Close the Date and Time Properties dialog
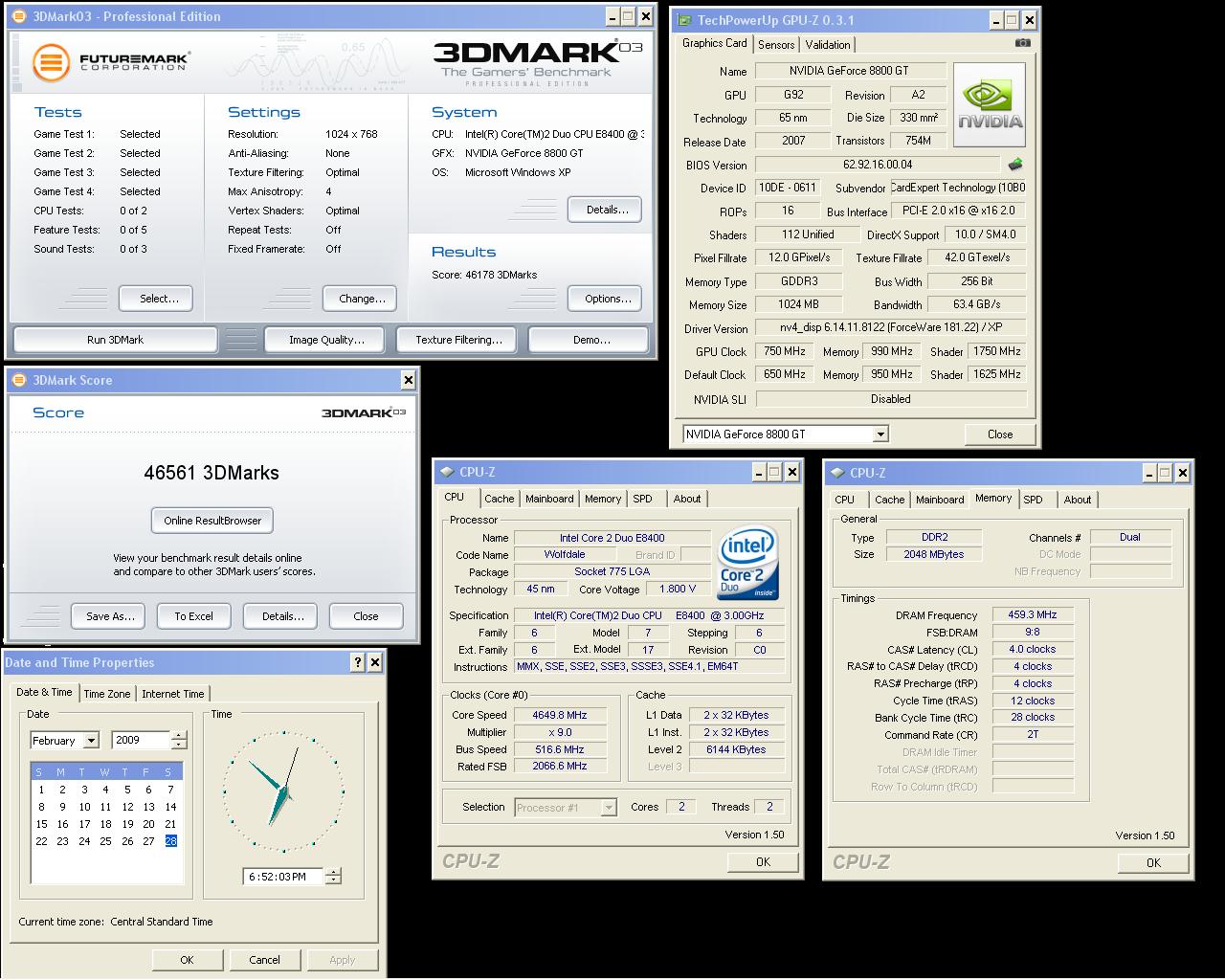The width and height of the screenshot is (1225, 980). point(375,662)
